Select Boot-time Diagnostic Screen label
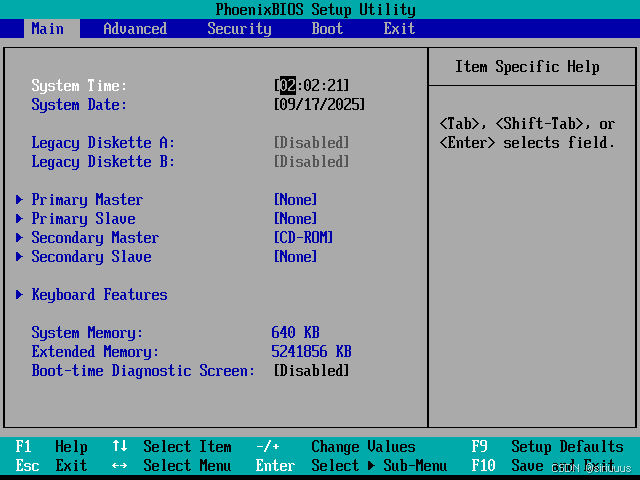Image resolution: width=640 pixels, height=480 pixels. click(x=143, y=371)
